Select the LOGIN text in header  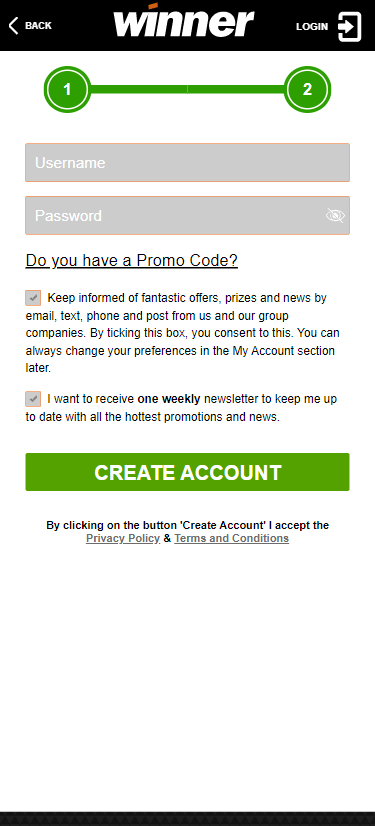click(x=312, y=26)
